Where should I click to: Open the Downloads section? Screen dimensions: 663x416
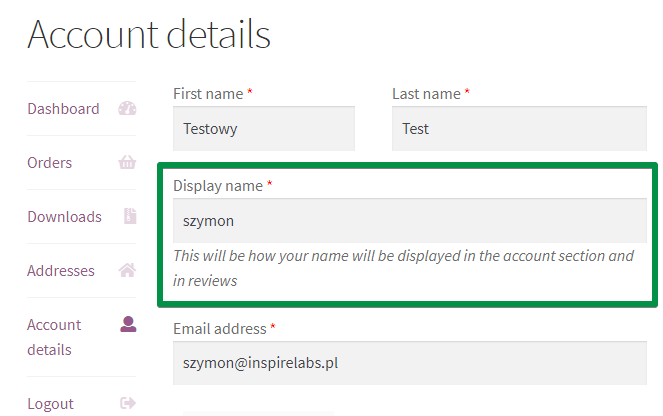pos(64,217)
